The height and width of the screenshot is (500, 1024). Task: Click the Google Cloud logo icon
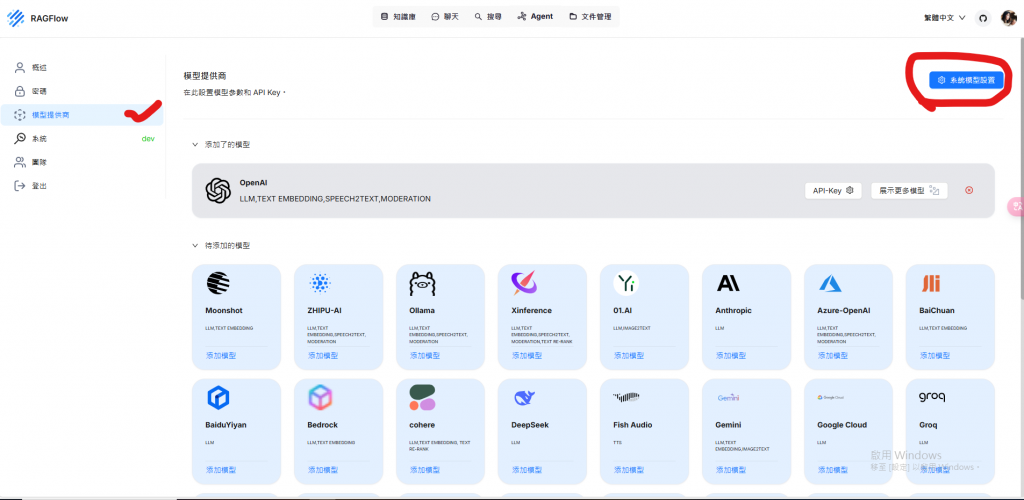tap(831, 397)
